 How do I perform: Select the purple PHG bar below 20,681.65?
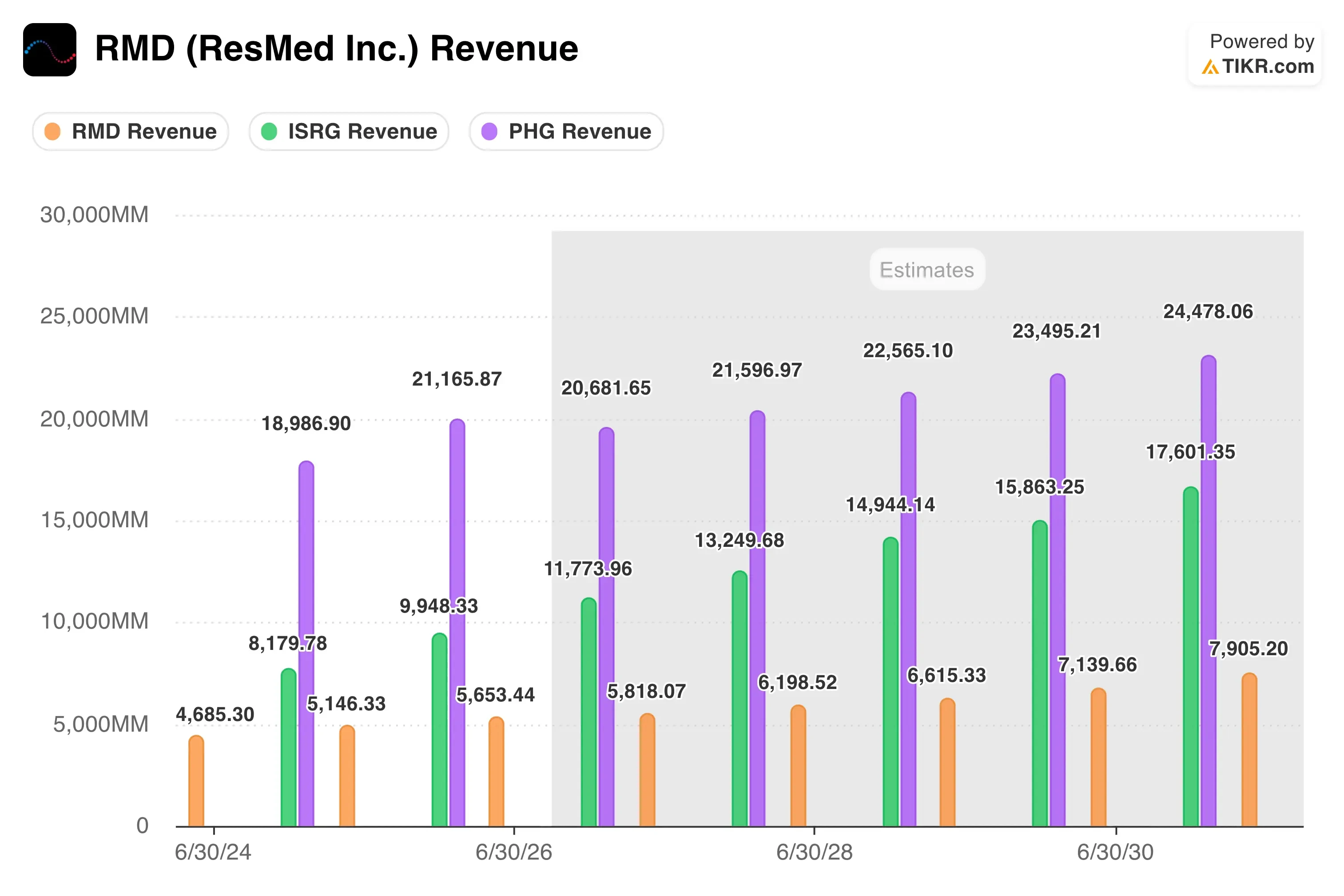pos(606,627)
